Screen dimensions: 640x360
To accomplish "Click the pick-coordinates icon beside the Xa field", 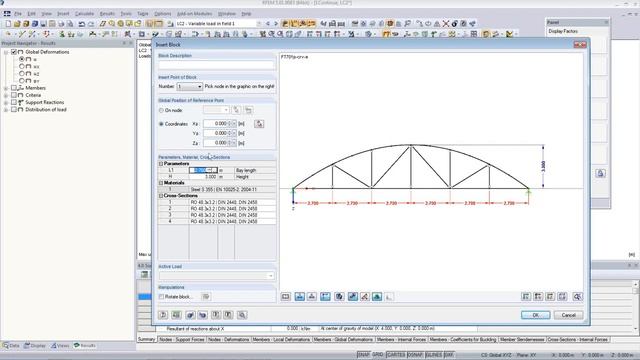I will point(259,124).
